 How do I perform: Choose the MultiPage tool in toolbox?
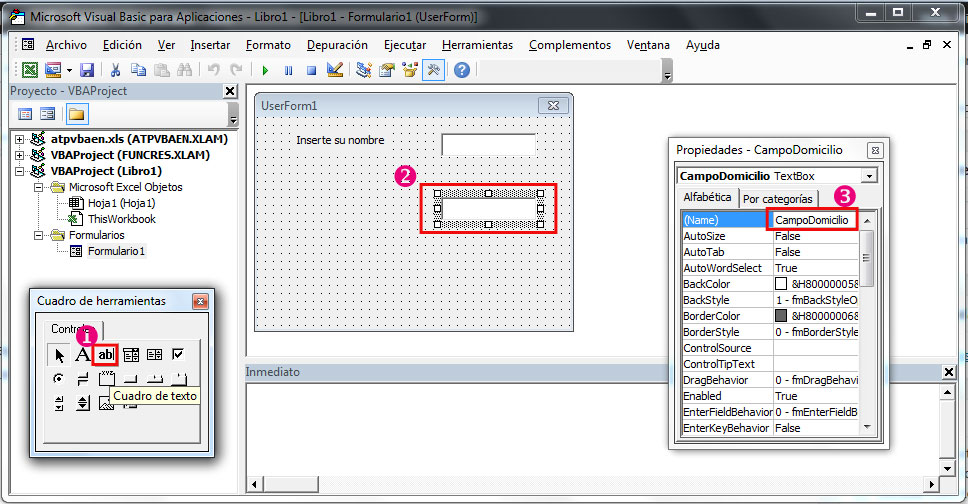click(178, 379)
